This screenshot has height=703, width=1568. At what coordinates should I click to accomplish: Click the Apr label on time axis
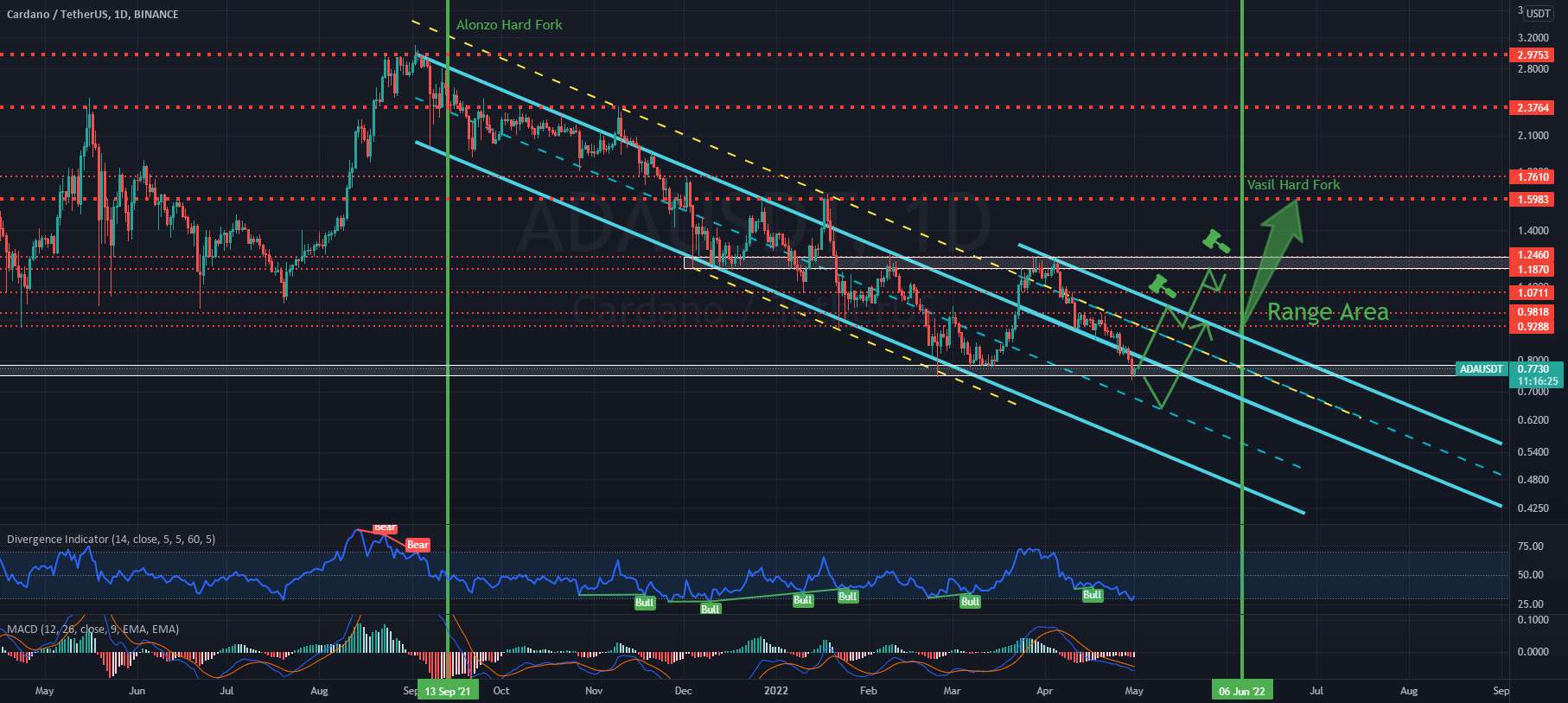coord(1044,691)
